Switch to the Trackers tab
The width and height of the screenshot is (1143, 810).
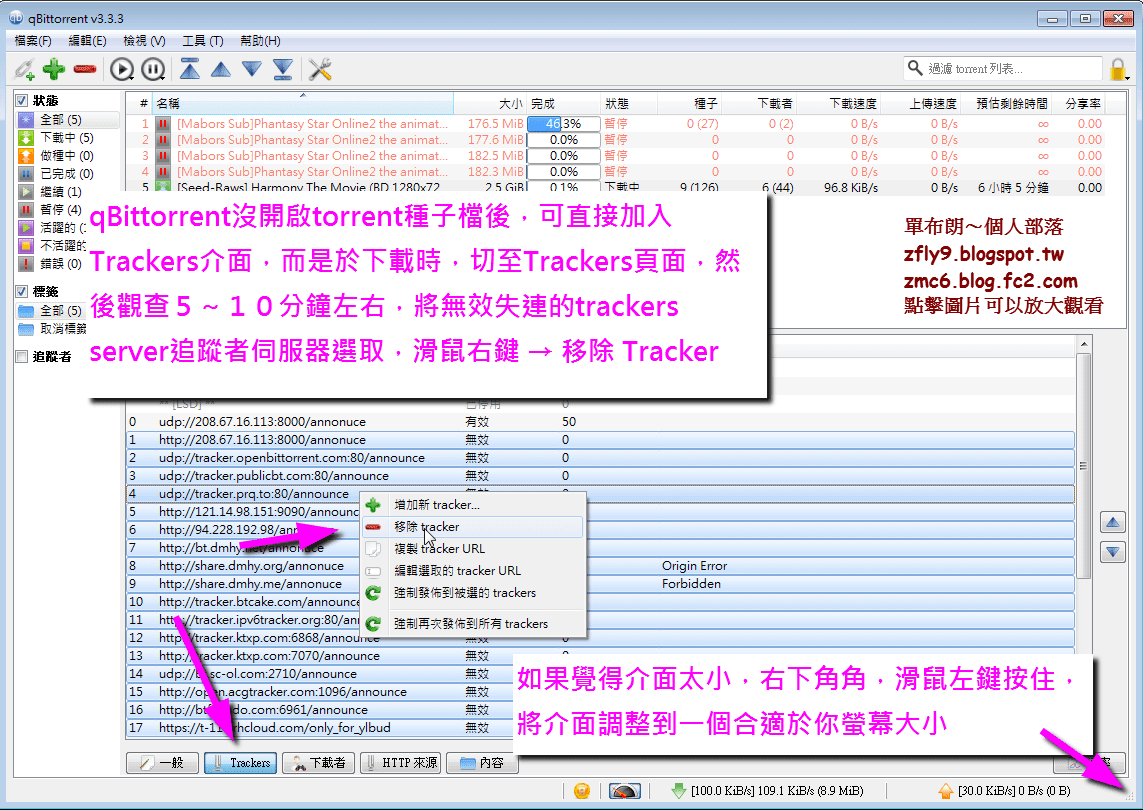pyautogui.click(x=240, y=763)
